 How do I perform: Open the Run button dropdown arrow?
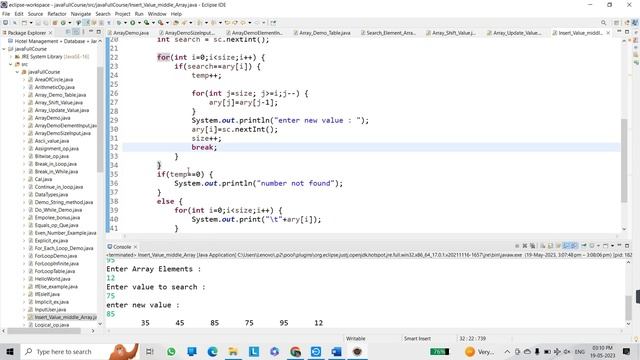[139, 22]
